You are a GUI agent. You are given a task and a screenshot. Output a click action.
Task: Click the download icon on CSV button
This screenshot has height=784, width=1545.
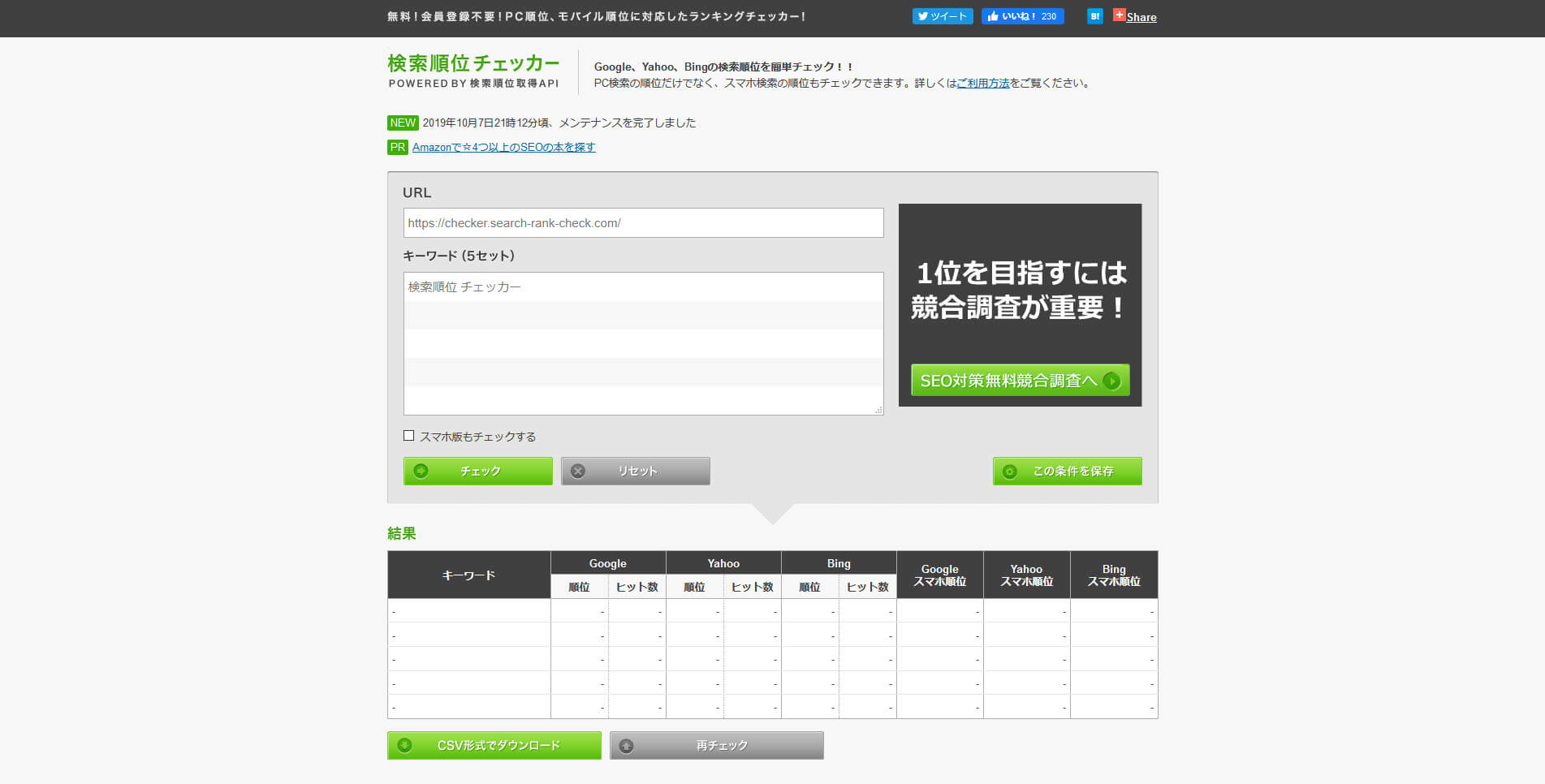tap(404, 745)
